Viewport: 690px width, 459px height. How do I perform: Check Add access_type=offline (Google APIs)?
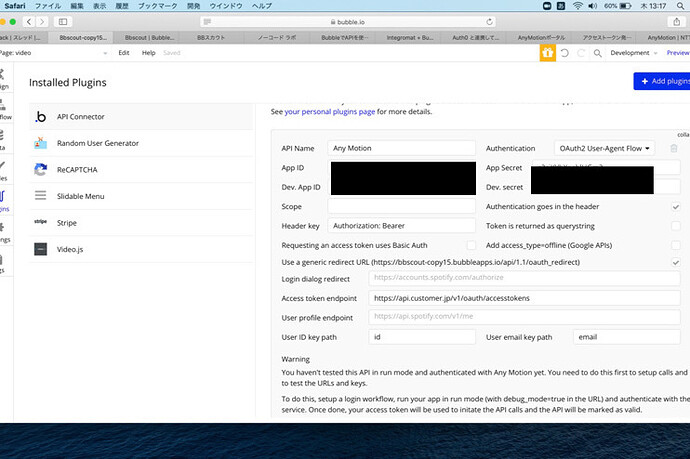[x=675, y=245]
